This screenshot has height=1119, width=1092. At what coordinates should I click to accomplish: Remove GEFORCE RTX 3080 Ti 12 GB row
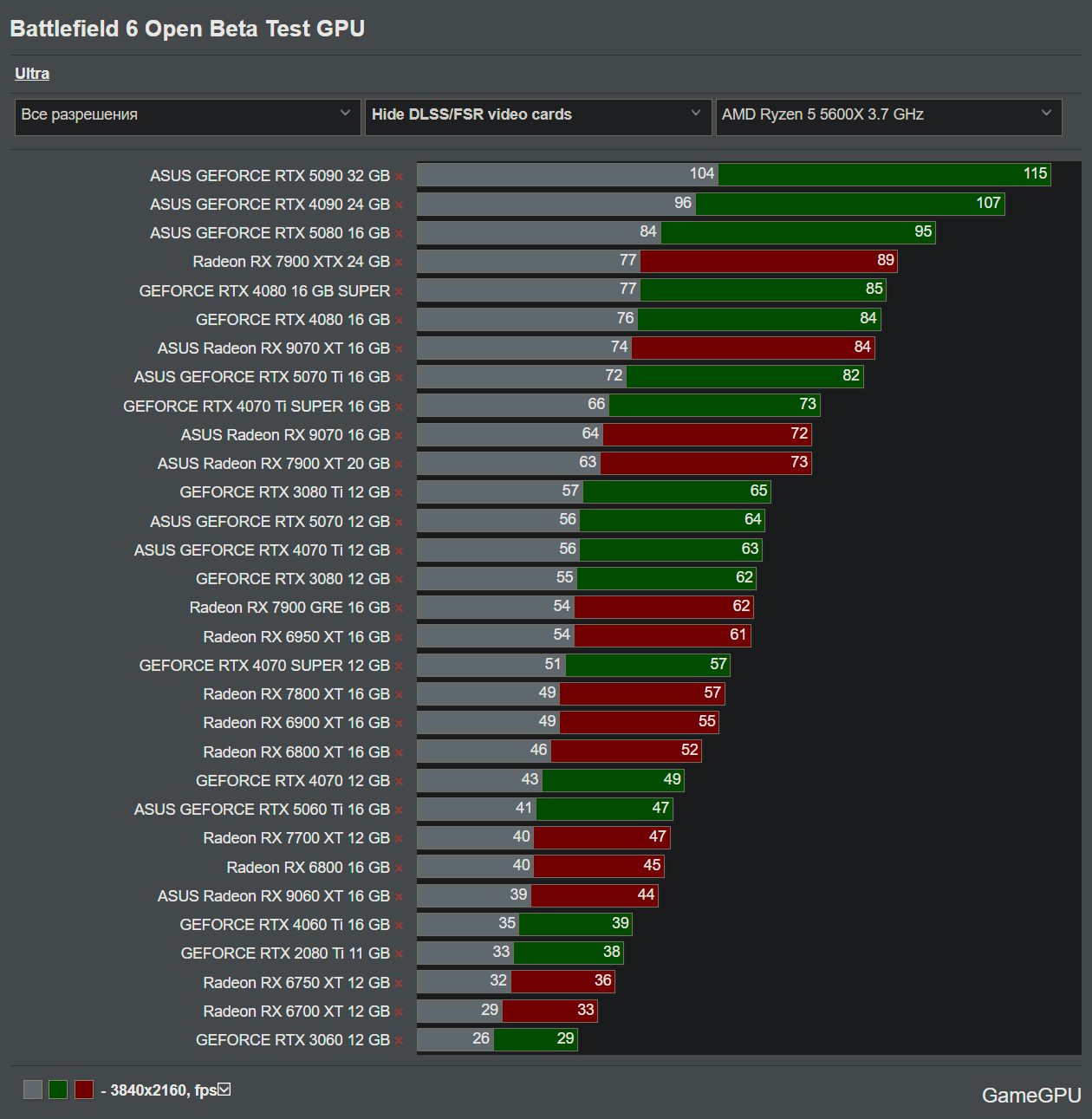[400, 493]
